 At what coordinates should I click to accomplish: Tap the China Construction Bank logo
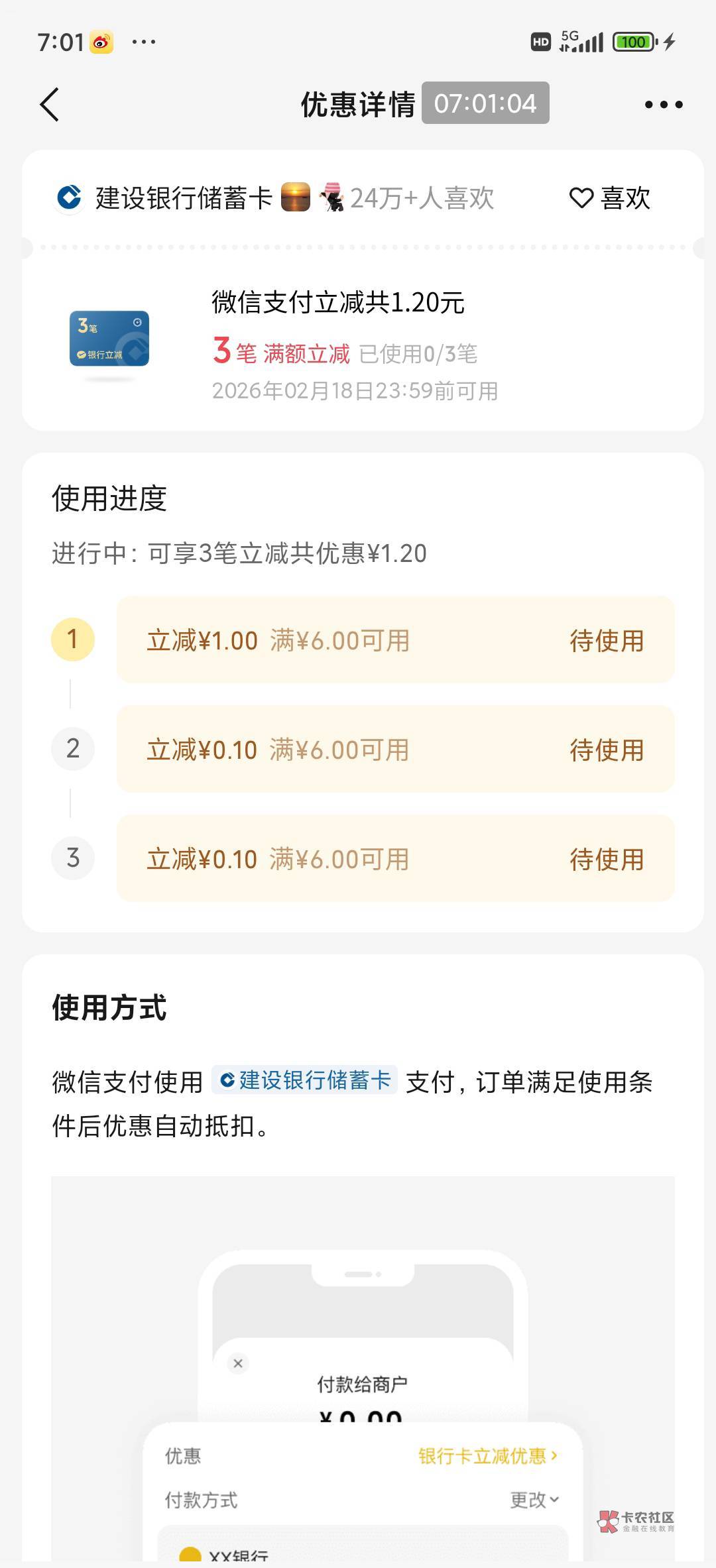click(69, 197)
